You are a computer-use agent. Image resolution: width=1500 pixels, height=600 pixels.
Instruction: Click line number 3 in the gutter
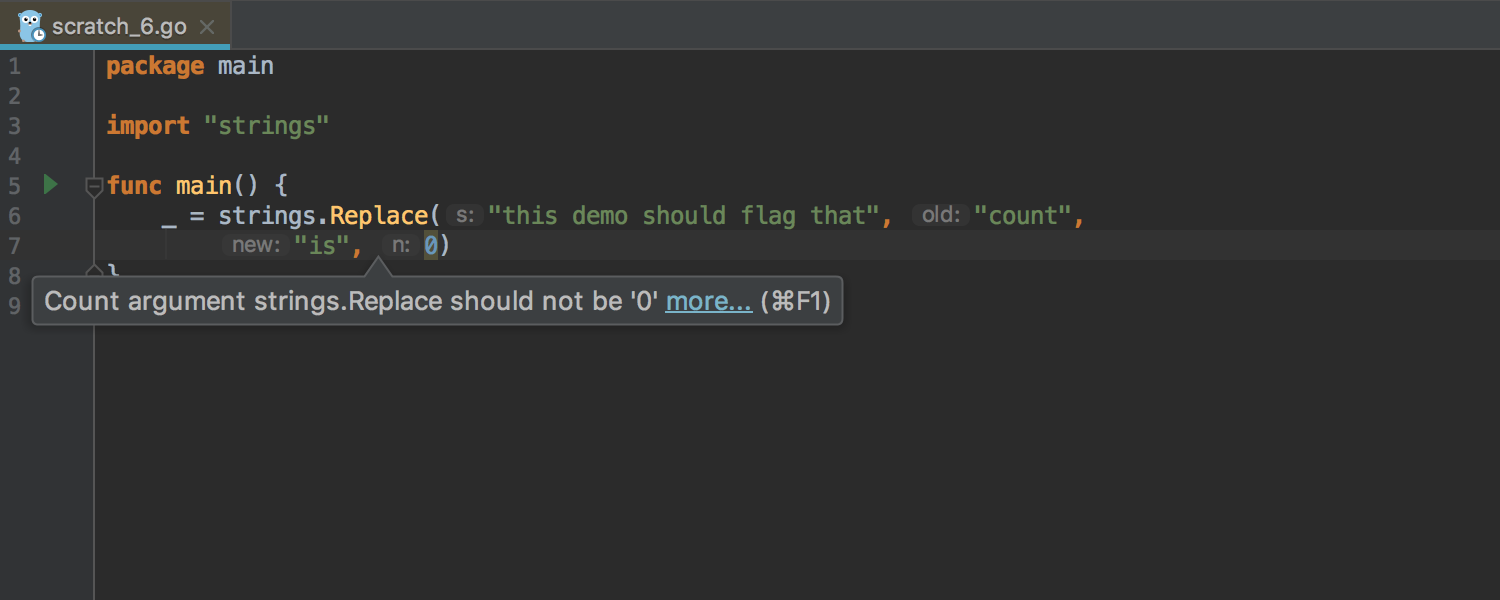pyautogui.click(x=14, y=126)
